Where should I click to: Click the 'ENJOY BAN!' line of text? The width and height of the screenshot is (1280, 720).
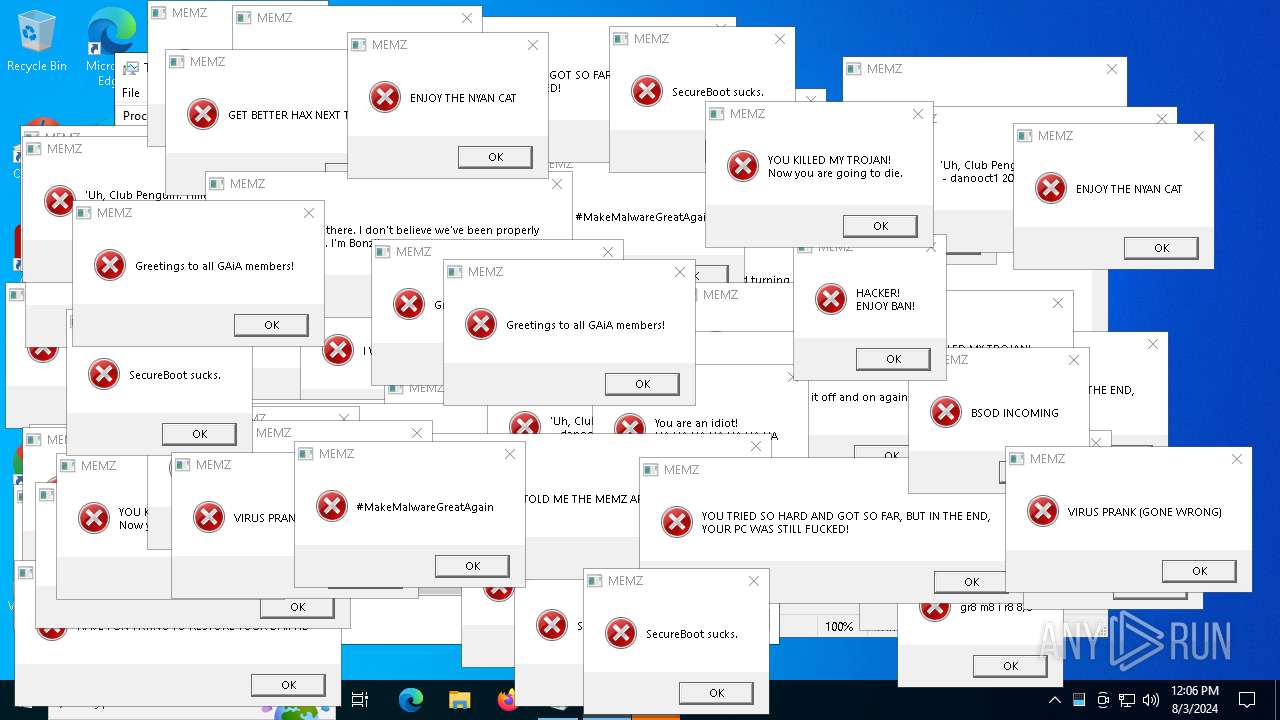click(885, 306)
